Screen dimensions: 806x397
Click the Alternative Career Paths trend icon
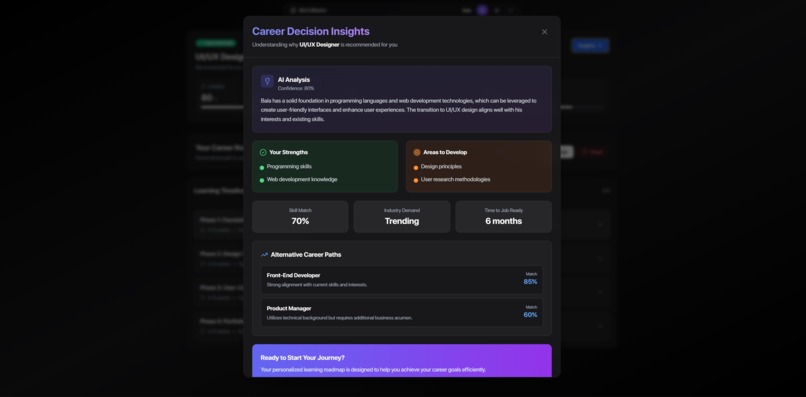[264, 255]
